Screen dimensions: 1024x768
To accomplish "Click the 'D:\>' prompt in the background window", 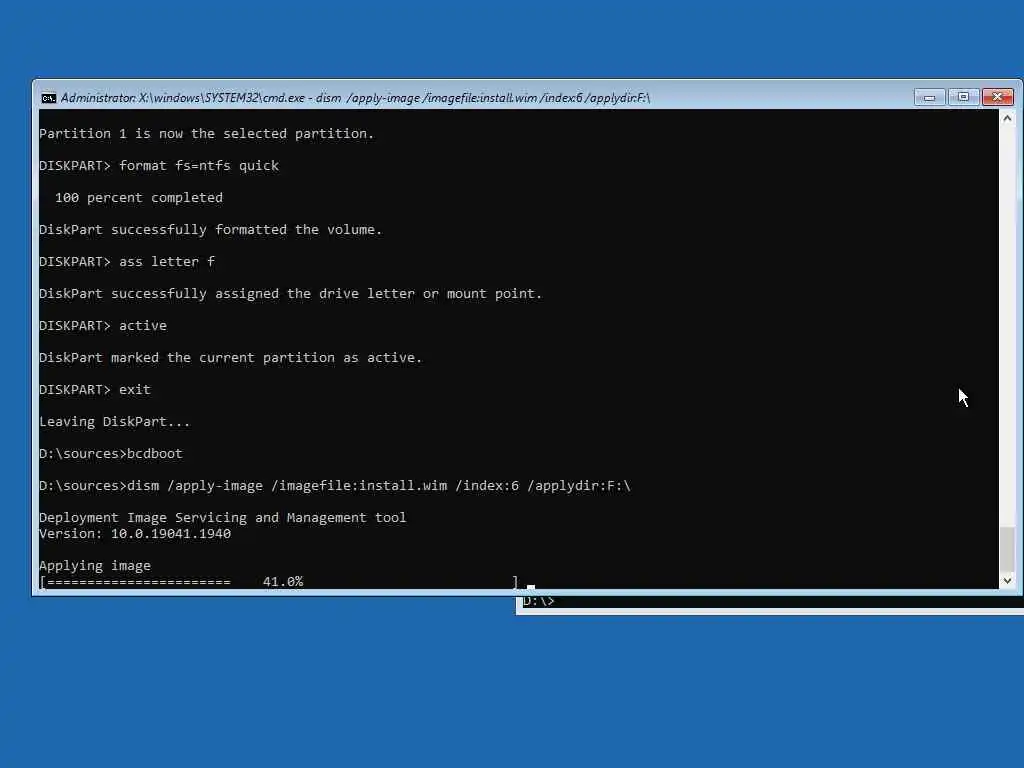I will 539,601.
